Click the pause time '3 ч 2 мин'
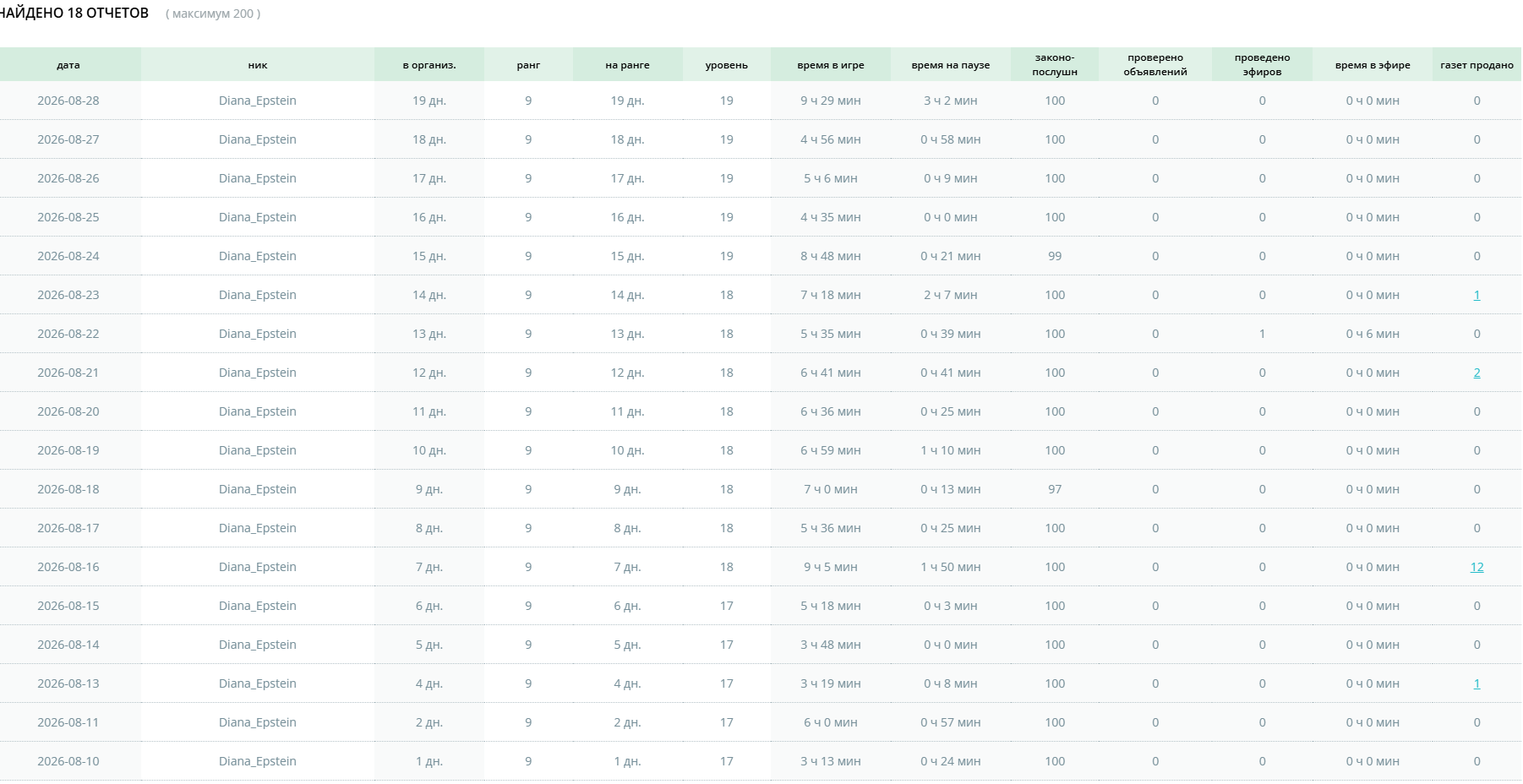The height and width of the screenshot is (784, 1523). [x=951, y=101]
